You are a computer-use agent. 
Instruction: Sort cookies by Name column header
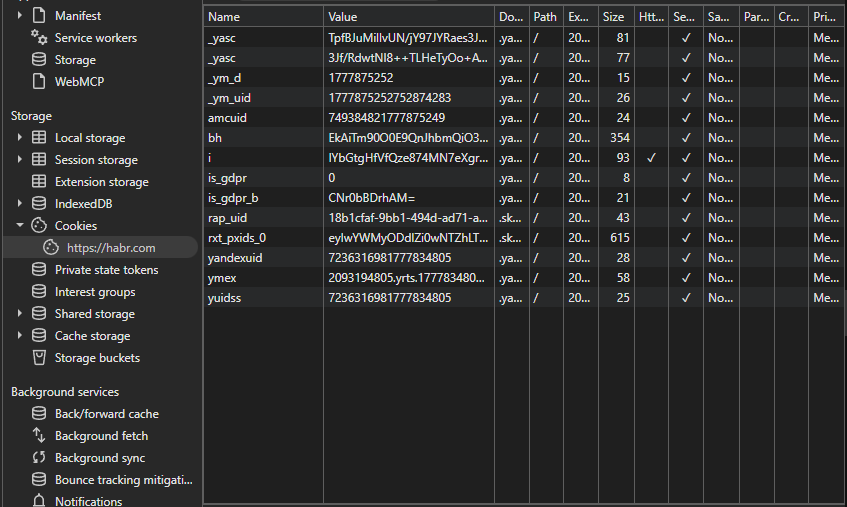(x=263, y=17)
